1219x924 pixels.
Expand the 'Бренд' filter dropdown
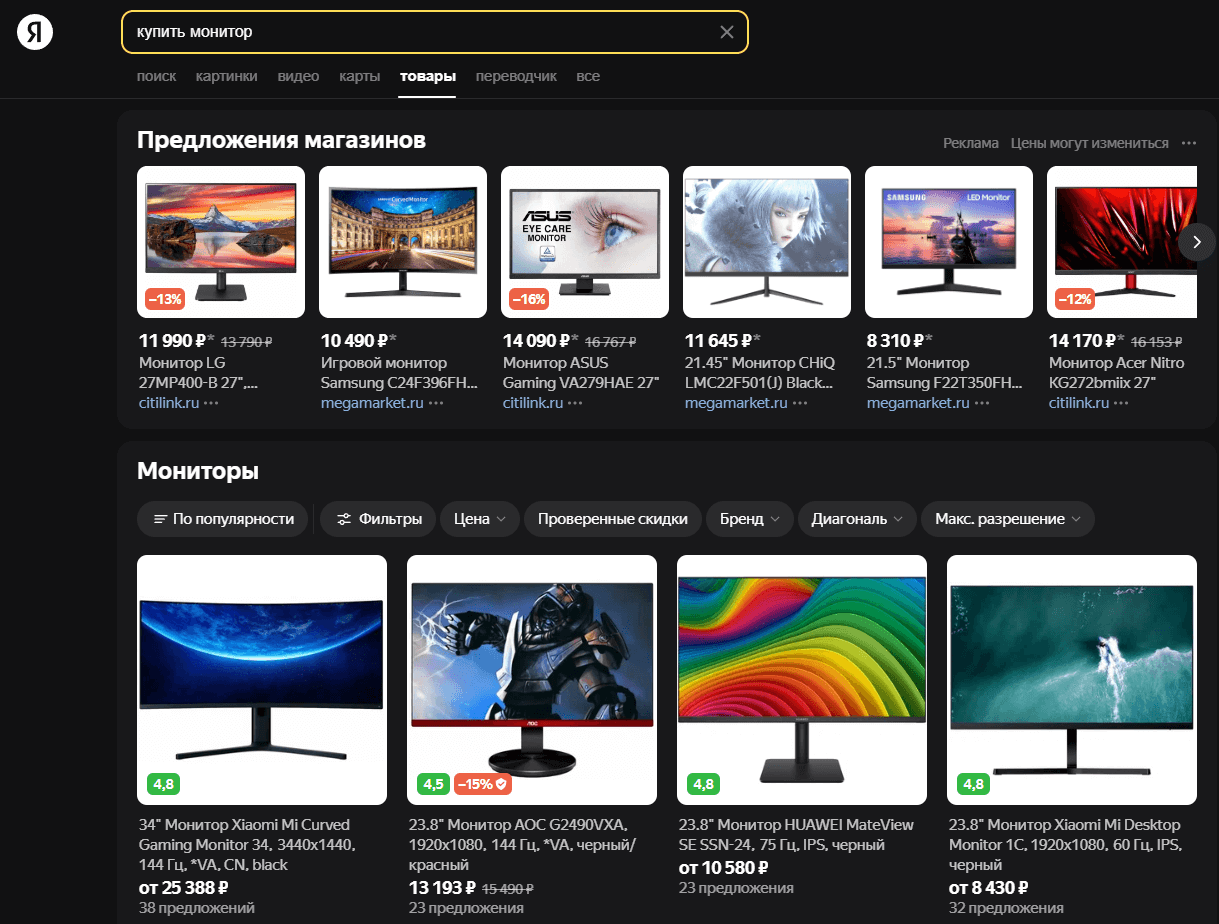coord(750,519)
